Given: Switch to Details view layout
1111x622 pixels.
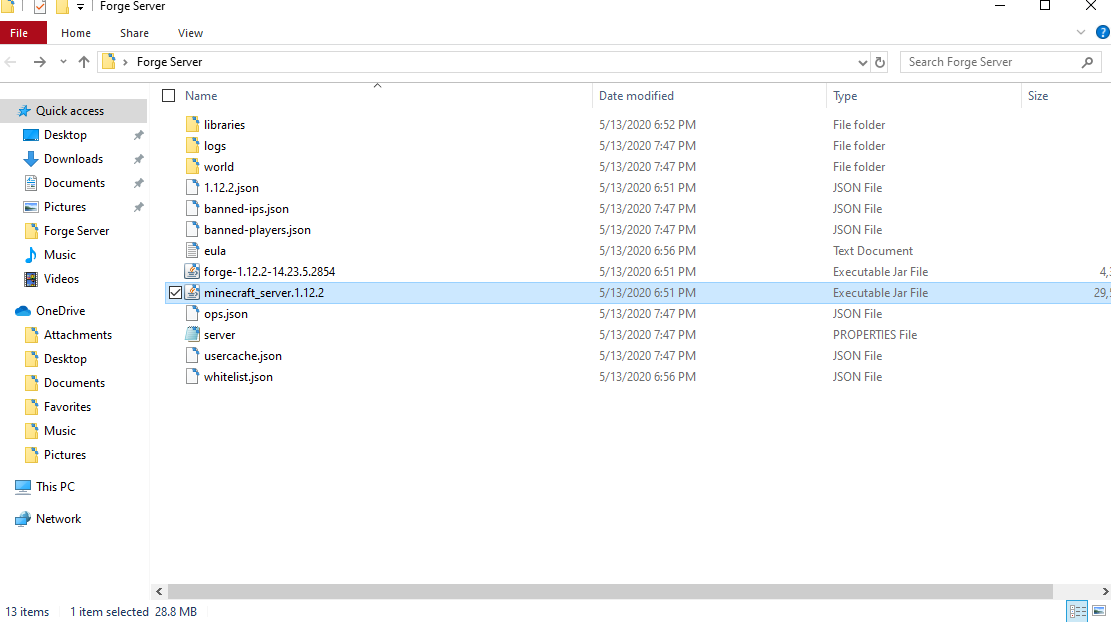Looking at the screenshot, I should coord(1078,611).
